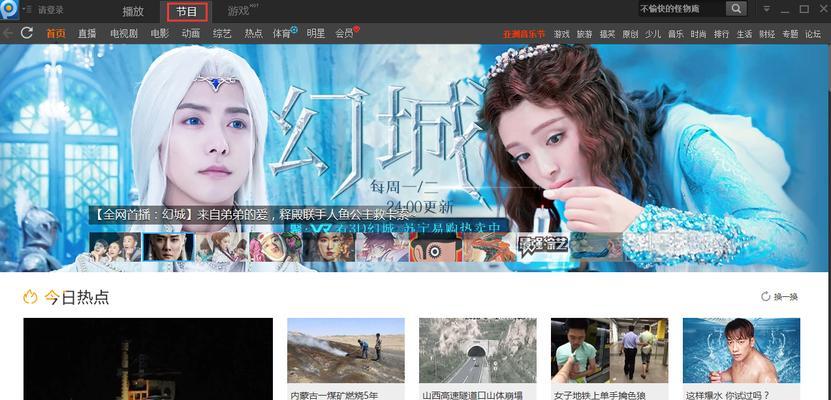Click the PPTV logo icon

click(x=9, y=9)
